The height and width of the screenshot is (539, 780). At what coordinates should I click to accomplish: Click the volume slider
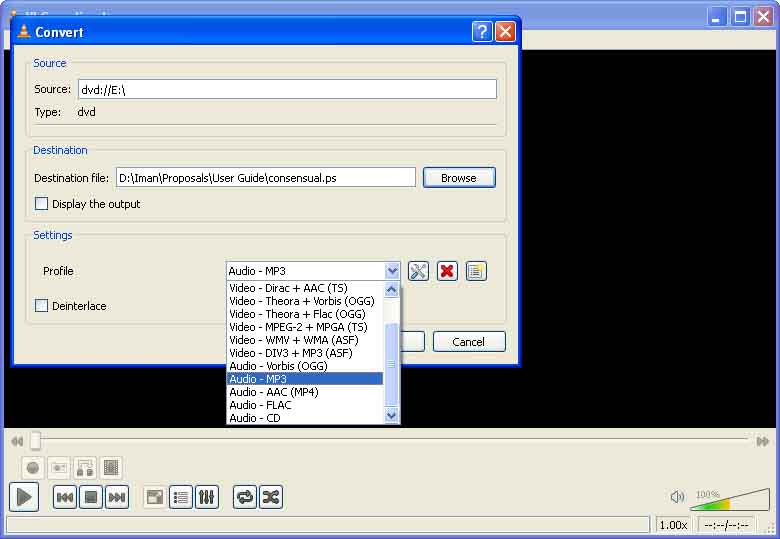coord(730,499)
